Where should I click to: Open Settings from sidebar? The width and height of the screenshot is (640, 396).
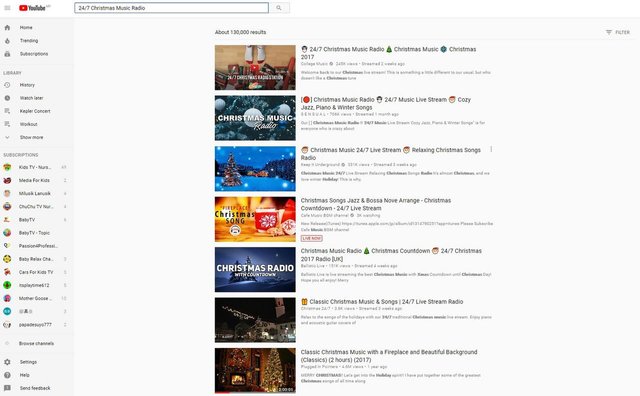point(28,362)
